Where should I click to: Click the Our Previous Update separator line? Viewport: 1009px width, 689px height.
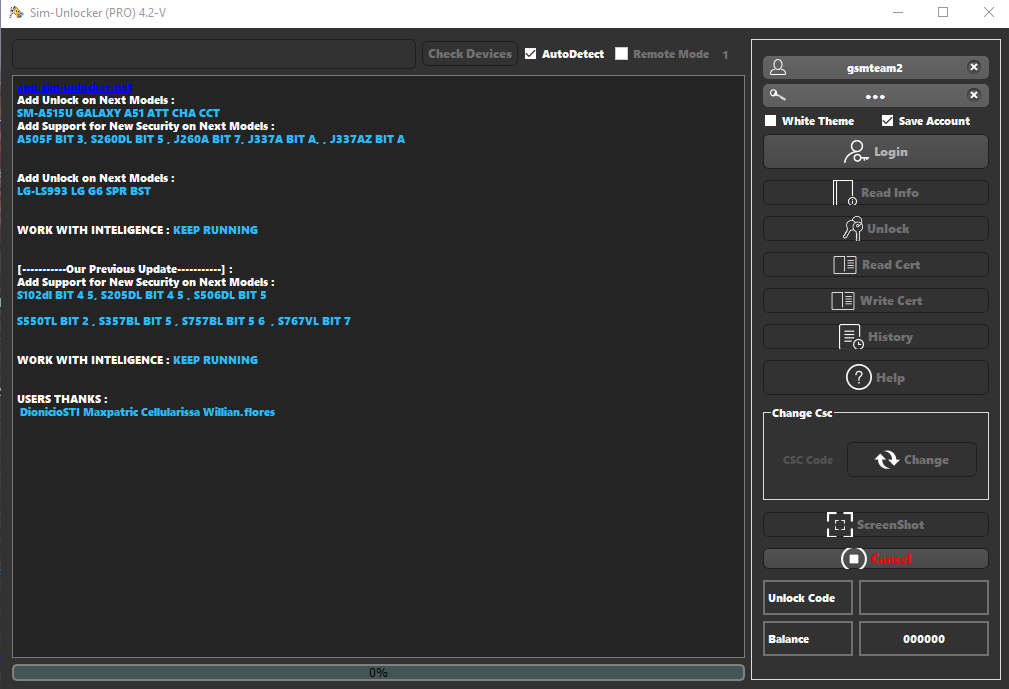click(125, 269)
